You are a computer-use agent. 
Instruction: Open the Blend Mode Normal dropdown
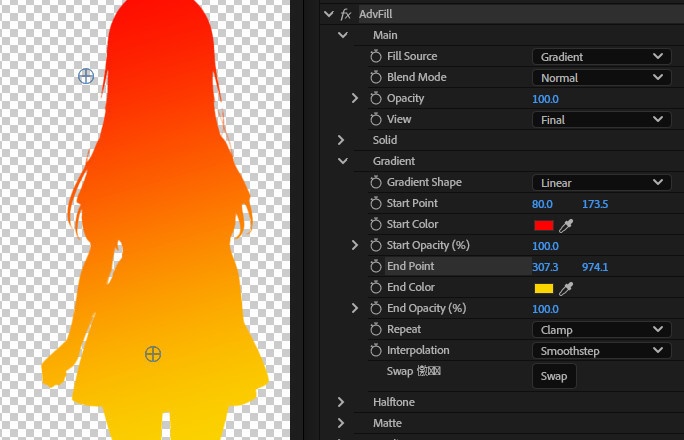[x=602, y=78]
